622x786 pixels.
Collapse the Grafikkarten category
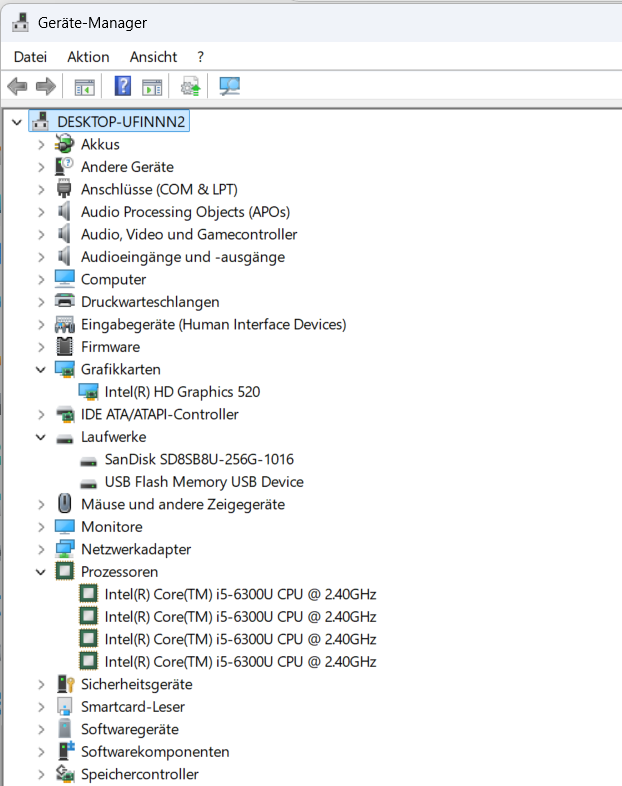point(41,370)
